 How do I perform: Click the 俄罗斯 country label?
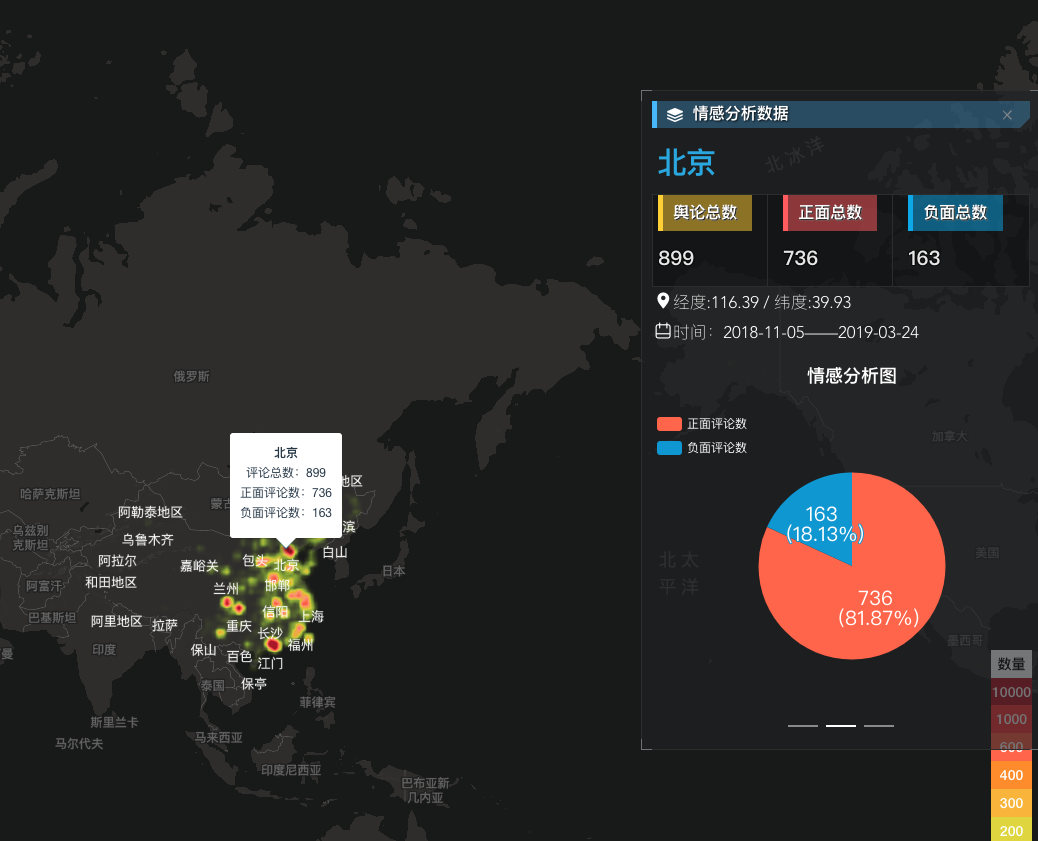191,376
